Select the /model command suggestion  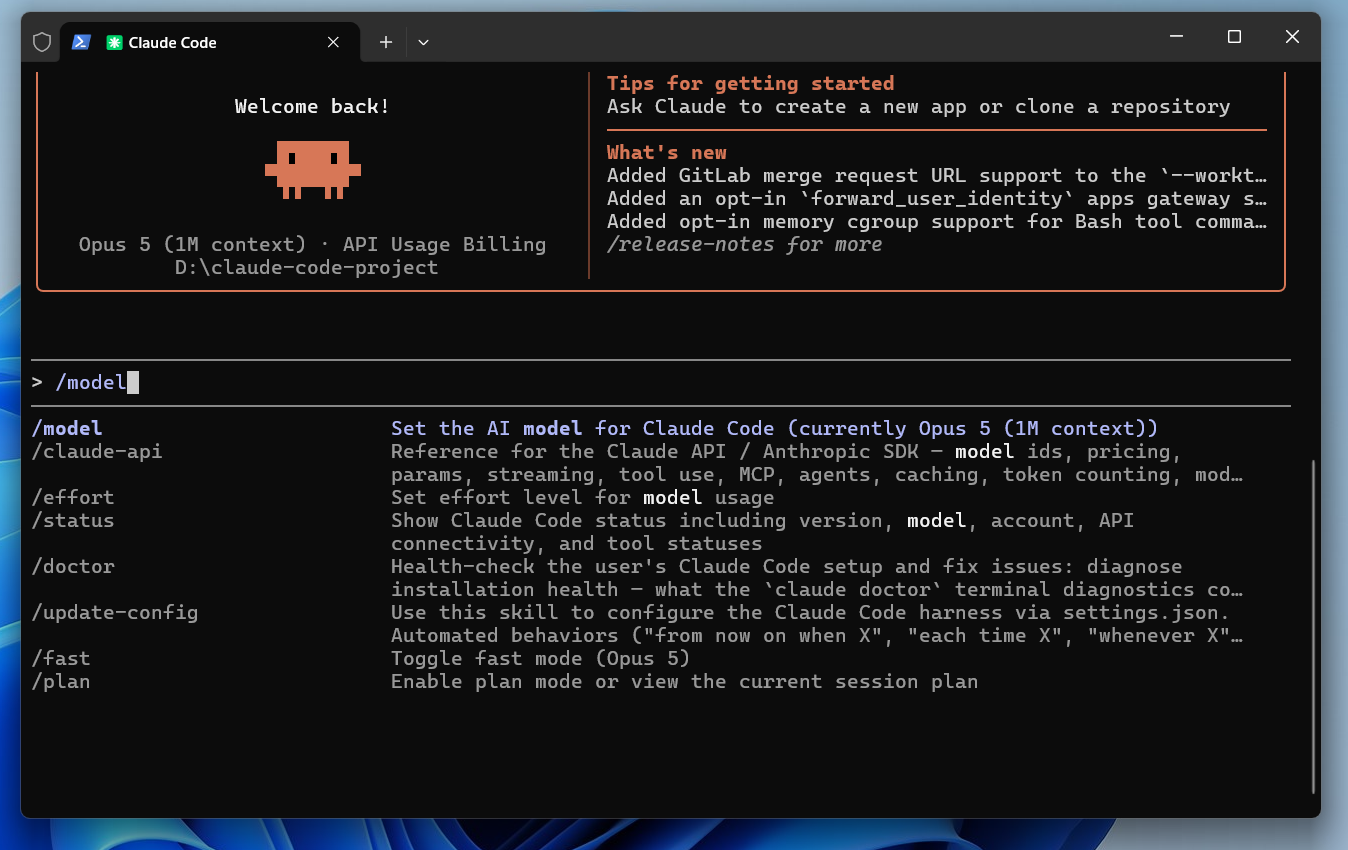coord(66,428)
